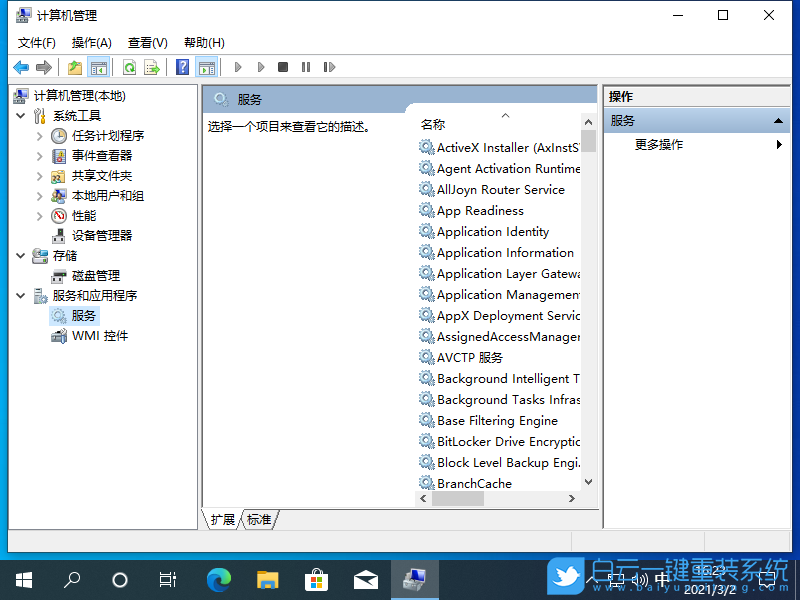This screenshot has width=800, height=600.
Task: Click the Back navigation arrow
Action: click(20, 67)
